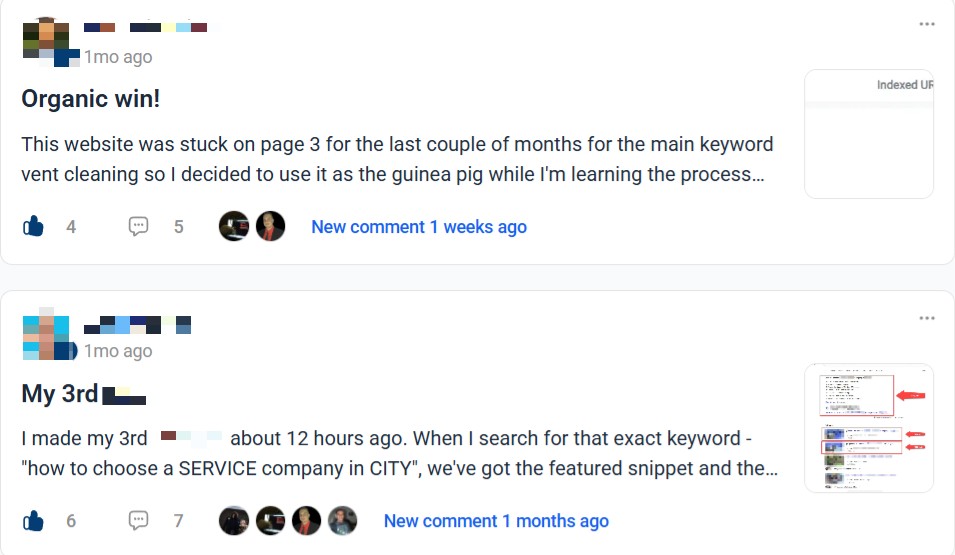
Task: Click first commenter avatar under "Organic win!"
Action: coord(234,227)
